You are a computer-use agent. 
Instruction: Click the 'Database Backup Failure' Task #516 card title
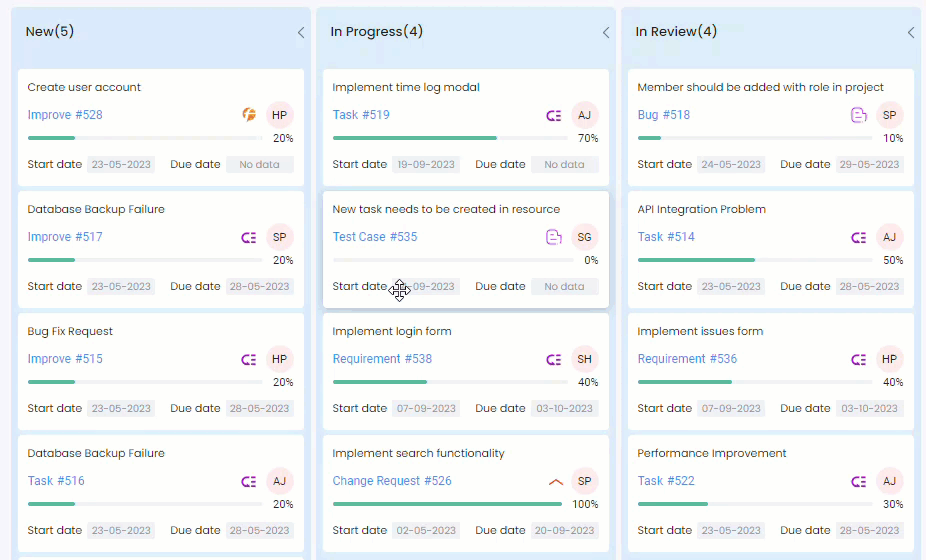pyautogui.click(x=96, y=453)
